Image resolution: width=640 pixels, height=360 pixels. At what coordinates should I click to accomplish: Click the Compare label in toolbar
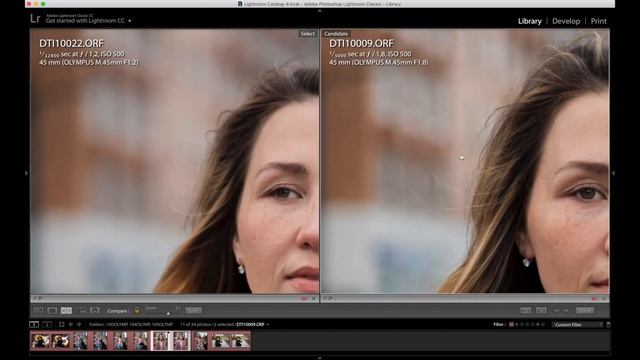(x=118, y=311)
